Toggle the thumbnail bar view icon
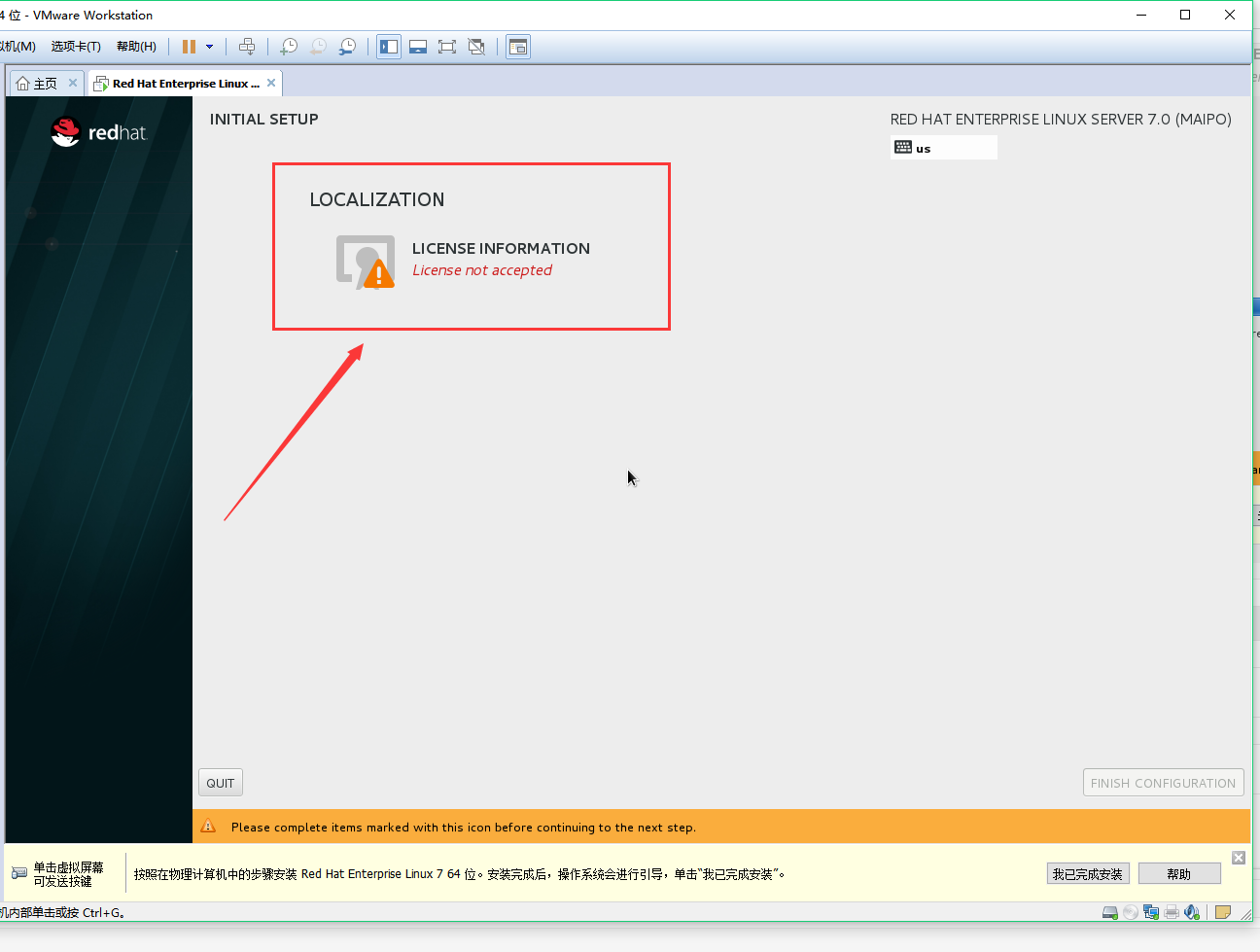Viewport: 1260px width, 952px height. (418, 47)
